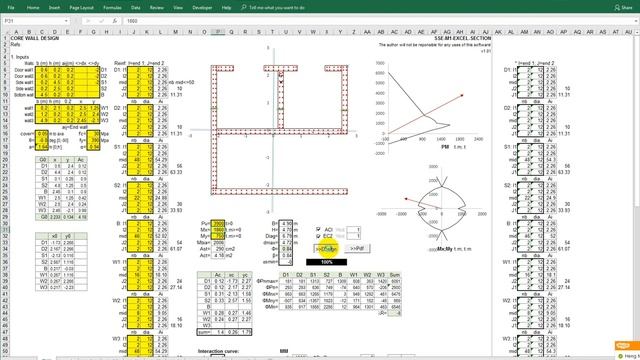Viewport: 640px width, 360px height.
Task: Select row header 1
Action: (5, 38)
